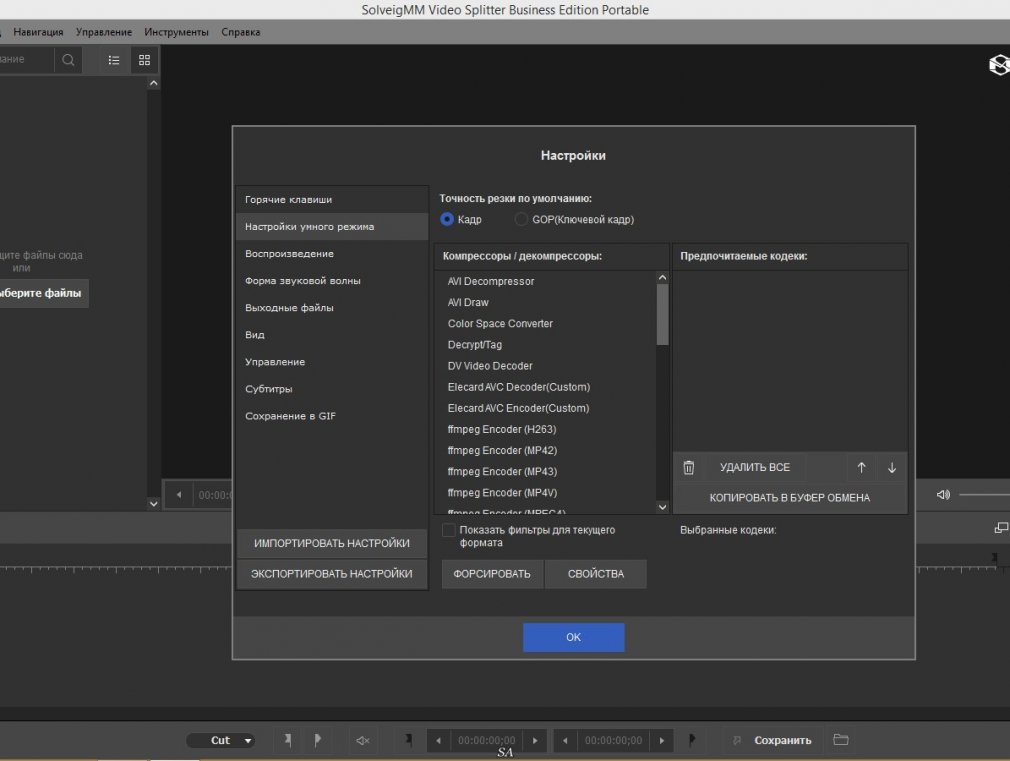1010x761 pixels.
Task: Select the Кадр cutting accuracy option
Action: pos(447,219)
